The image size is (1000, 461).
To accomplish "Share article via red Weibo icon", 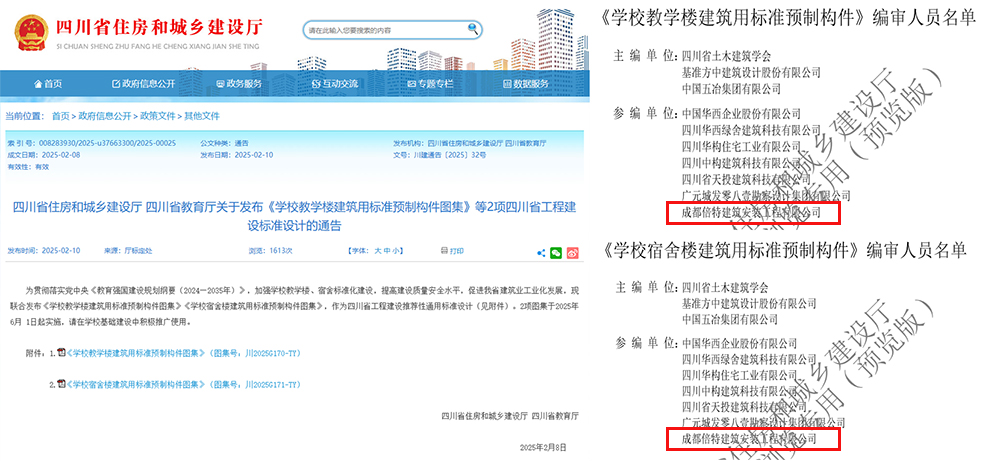I will coord(573,252).
